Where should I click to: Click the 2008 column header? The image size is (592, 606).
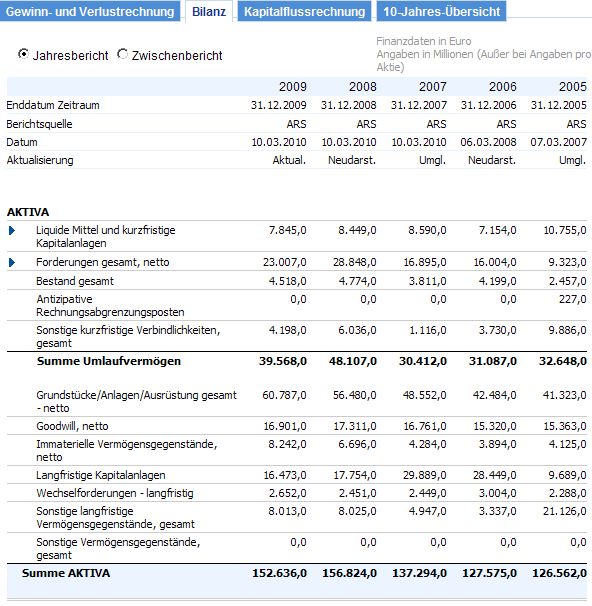pyautogui.click(x=362, y=87)
